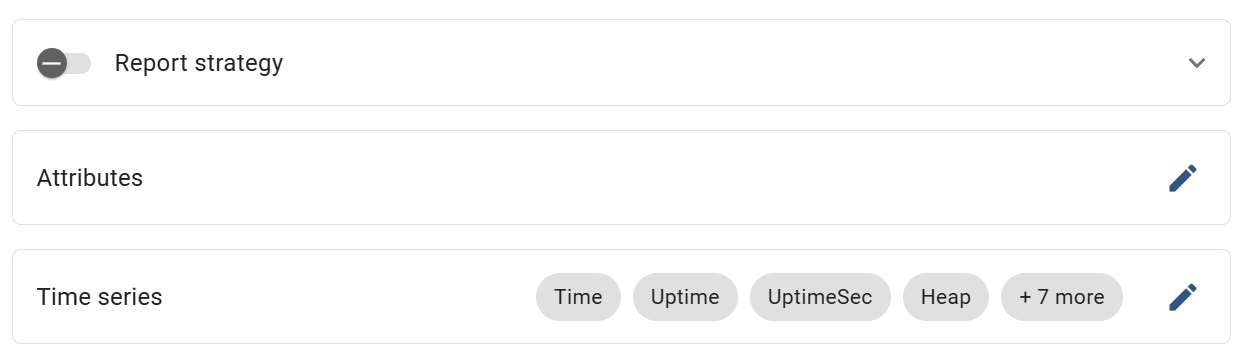Click the Time series label text

pos(100,297)
